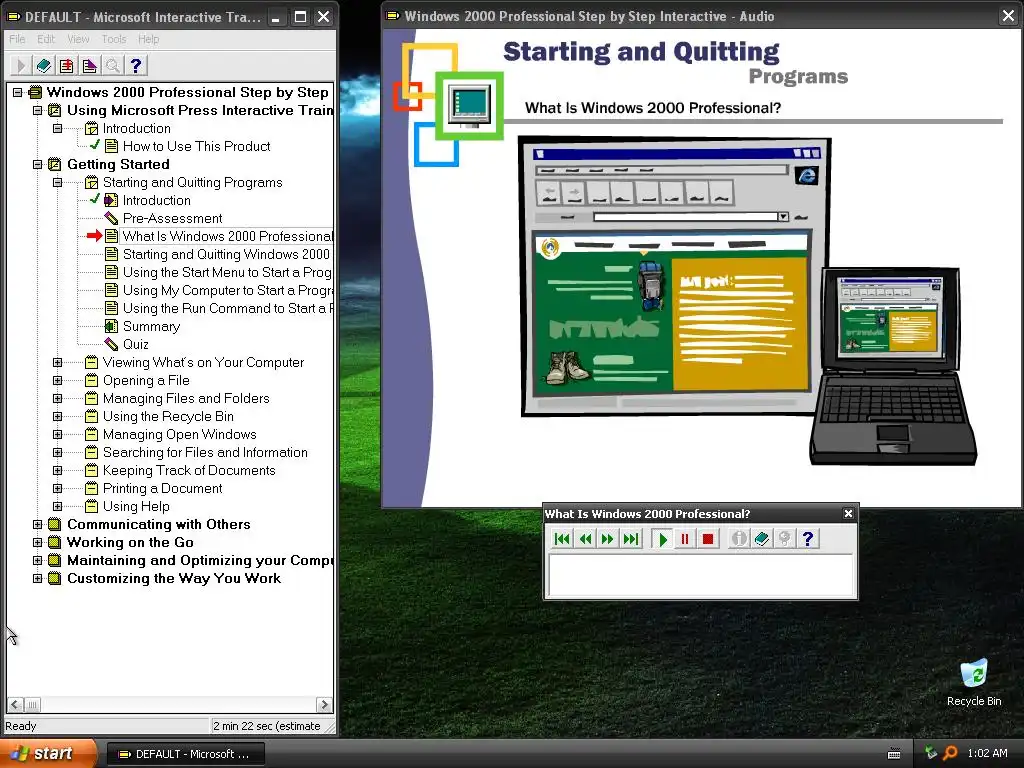Screen dimensions: 1024x768
Task: Click the purple page toolbar icon
Action: coord(89,65)
